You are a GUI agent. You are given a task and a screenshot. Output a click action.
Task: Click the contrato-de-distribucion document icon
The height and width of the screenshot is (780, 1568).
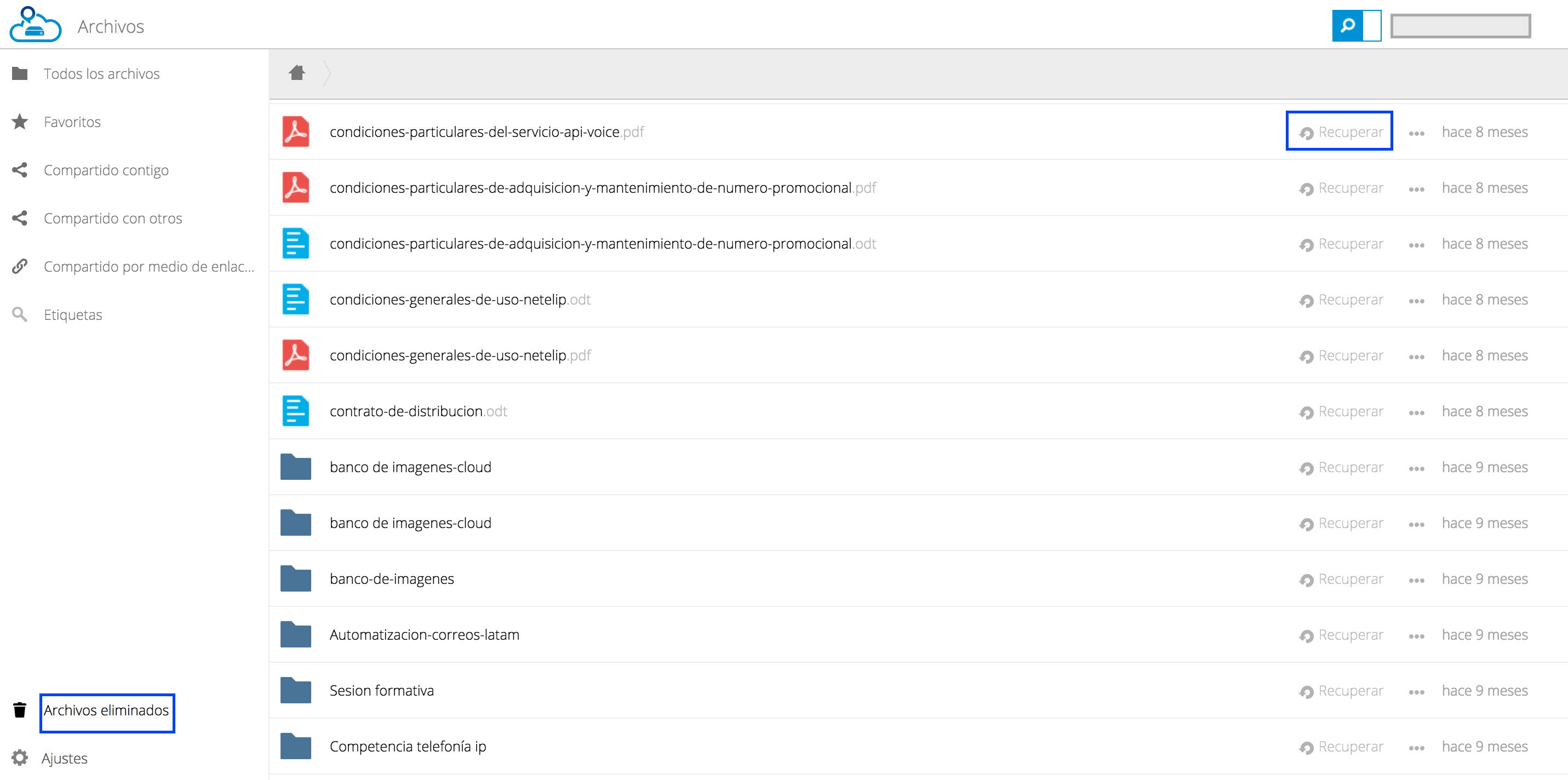click(296, 411)
